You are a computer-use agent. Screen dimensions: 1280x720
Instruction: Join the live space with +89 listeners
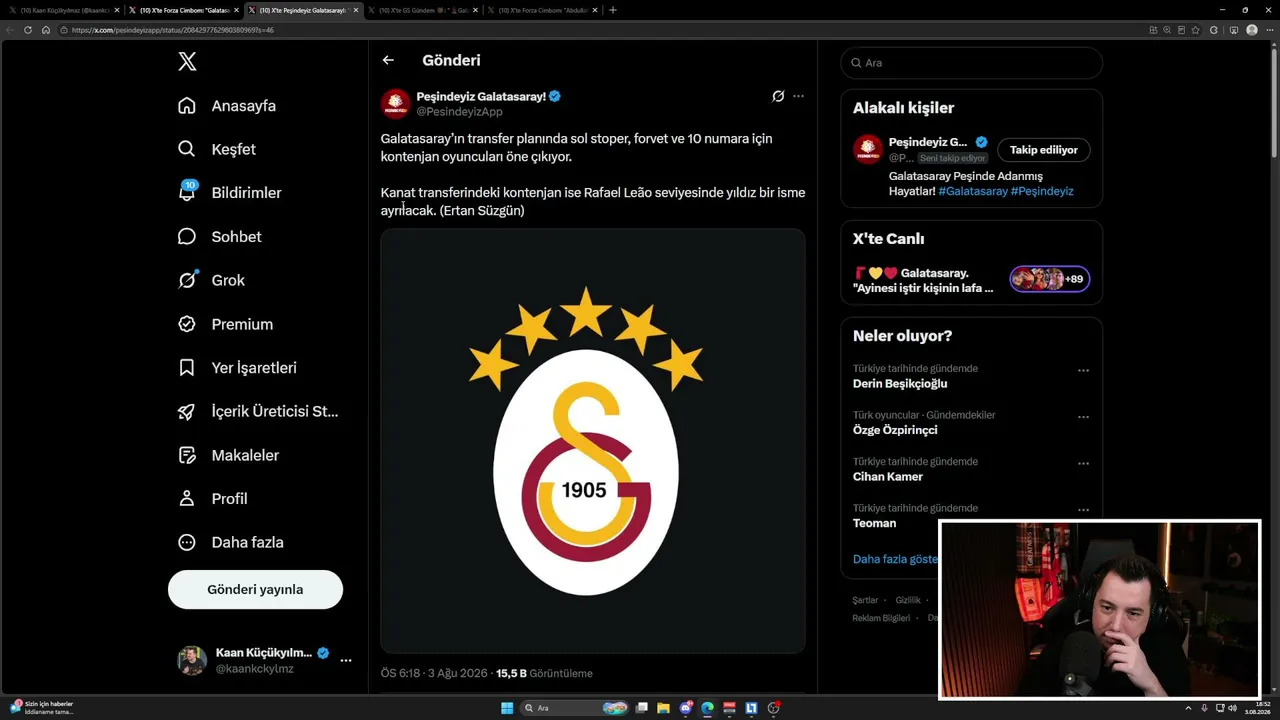click(x=1049, y=279)
